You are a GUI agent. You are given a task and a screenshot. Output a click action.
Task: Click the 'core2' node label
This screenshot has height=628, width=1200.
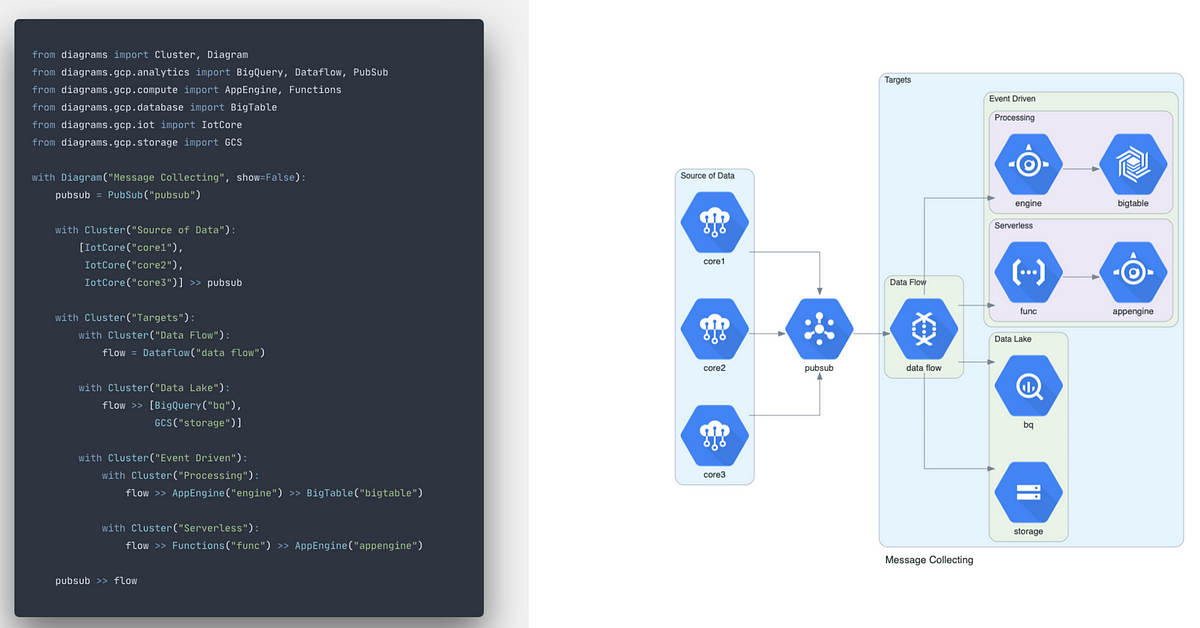[x=714, y=367]
